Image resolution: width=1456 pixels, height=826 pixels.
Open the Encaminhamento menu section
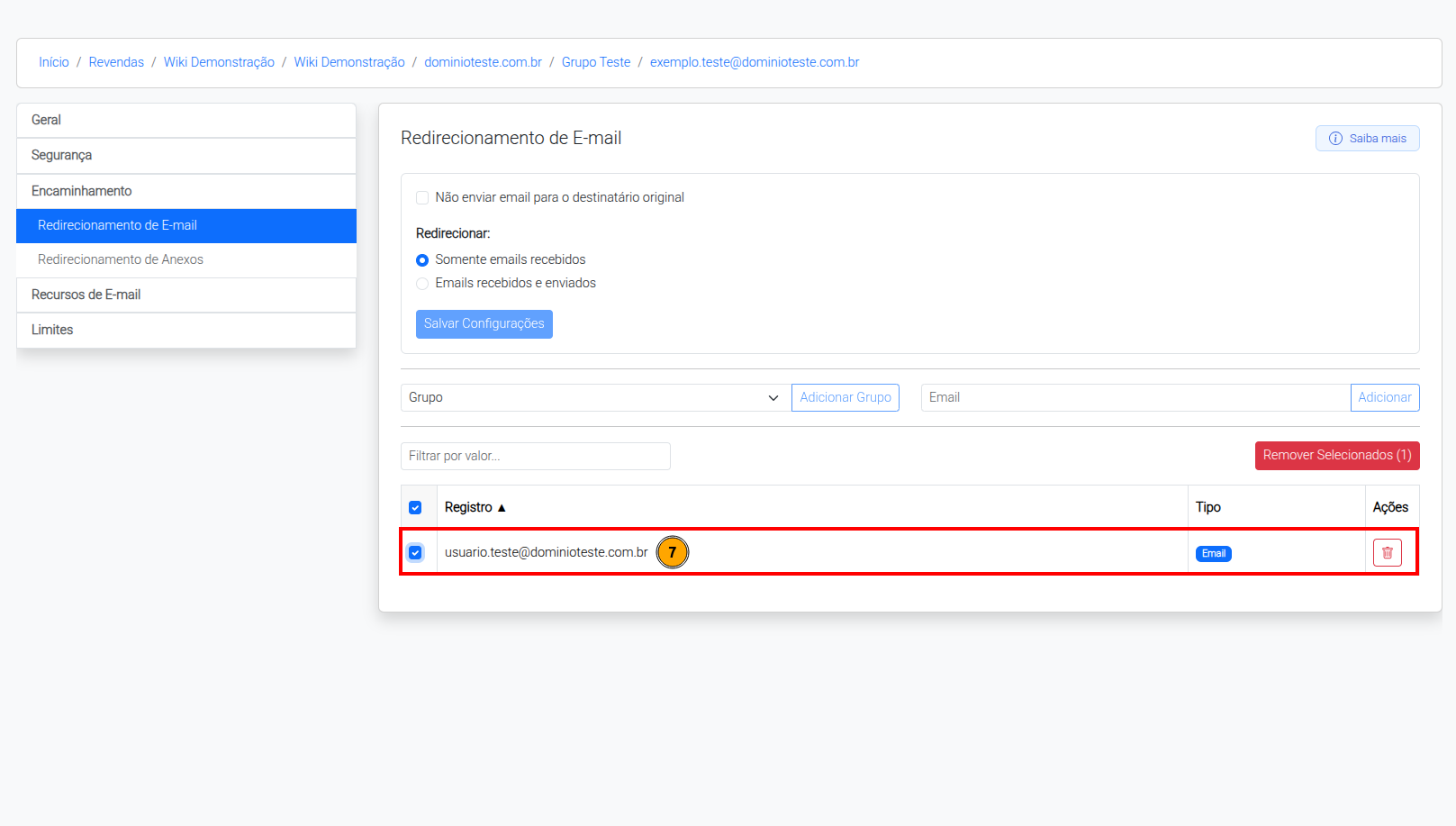[x=186, y=191]
